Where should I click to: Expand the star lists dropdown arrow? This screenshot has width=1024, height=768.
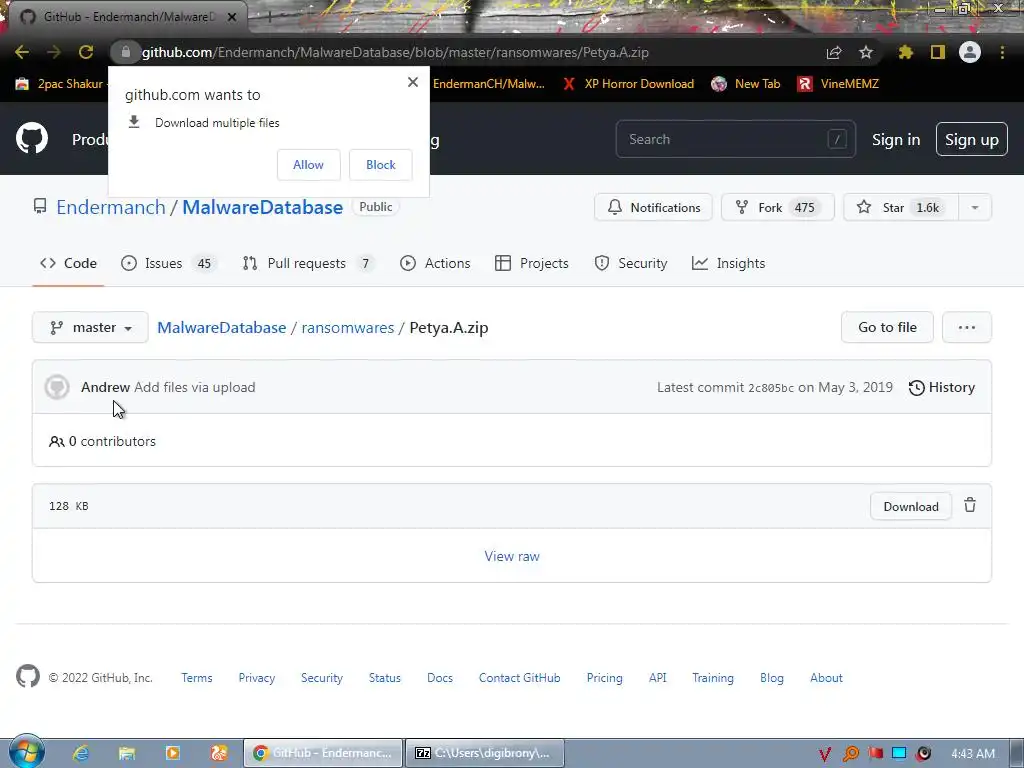(x=974, y=208)
